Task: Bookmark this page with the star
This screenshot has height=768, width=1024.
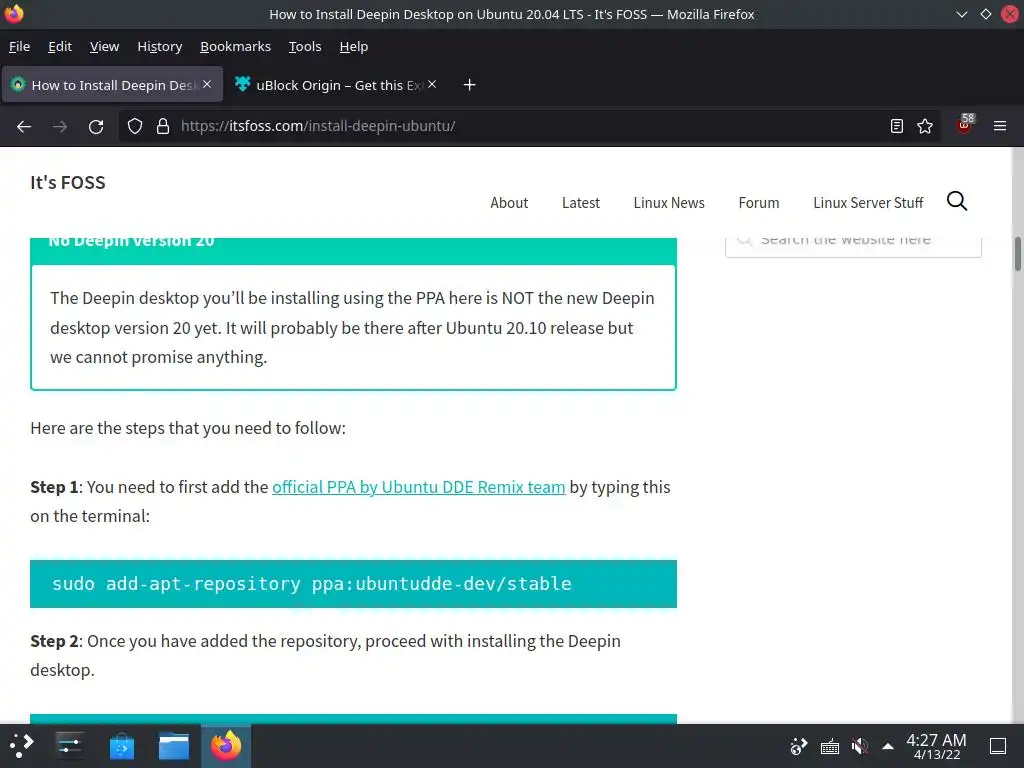Action: pyautogui.click(x=925, y=126)
